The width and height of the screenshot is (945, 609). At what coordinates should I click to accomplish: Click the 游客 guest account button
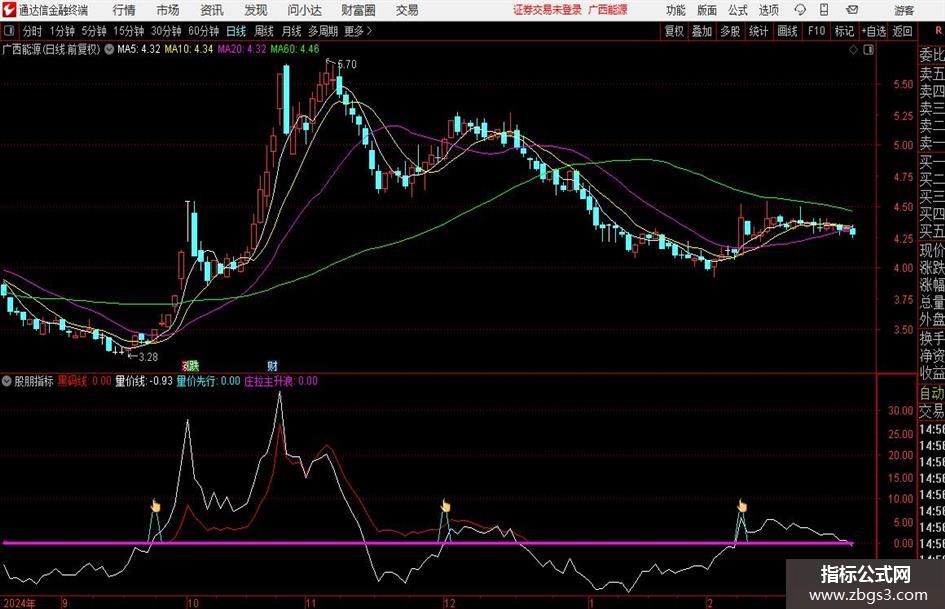pos(903,10)
